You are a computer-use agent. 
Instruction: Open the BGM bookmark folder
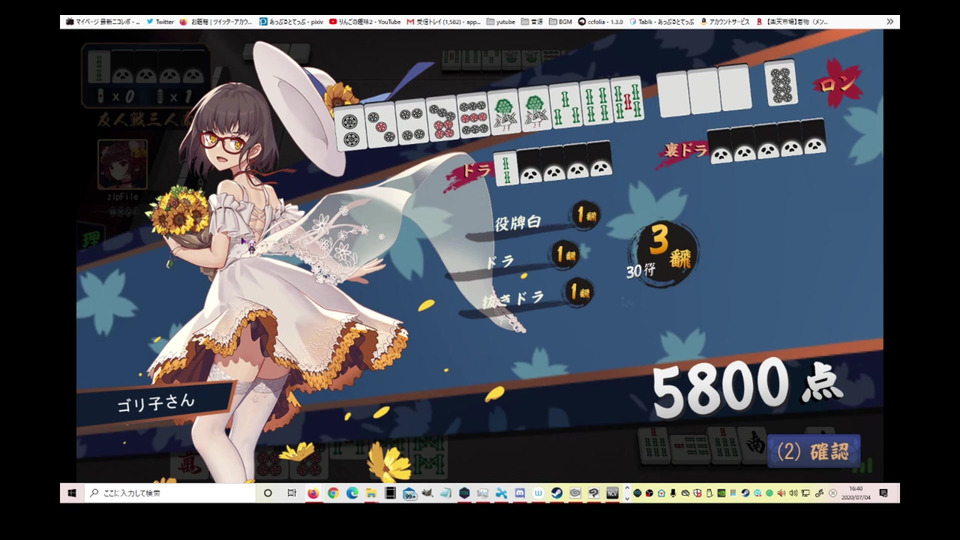(560, 21)
